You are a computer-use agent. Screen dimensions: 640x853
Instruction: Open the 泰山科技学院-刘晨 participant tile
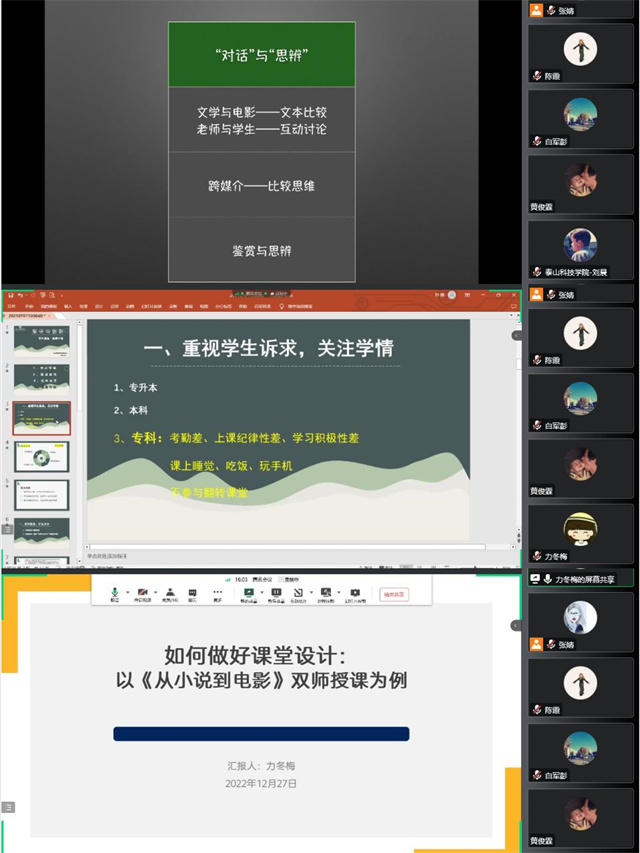tap(580, 249)
